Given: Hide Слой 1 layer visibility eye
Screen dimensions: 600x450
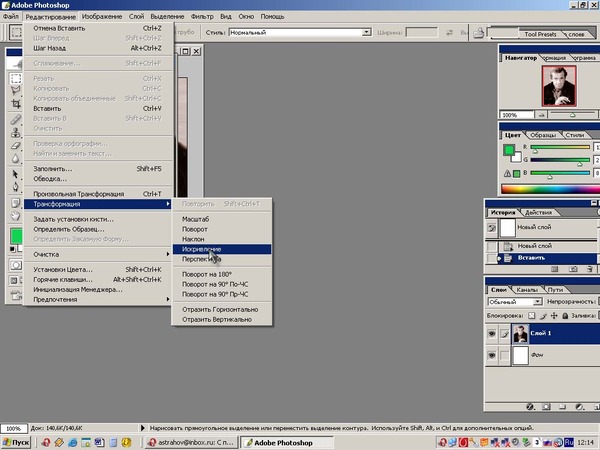Looking at the screenshot, I should coord(492,334).
